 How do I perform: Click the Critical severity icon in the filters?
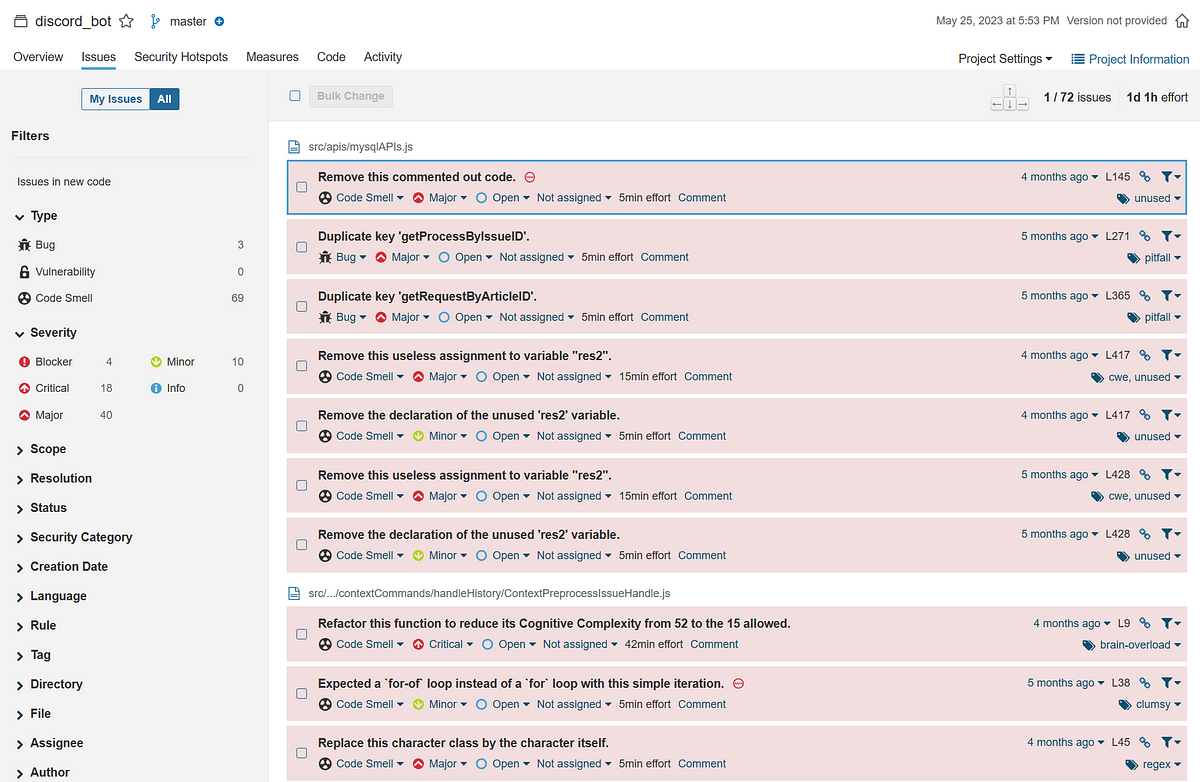click(x=25, y=388)
